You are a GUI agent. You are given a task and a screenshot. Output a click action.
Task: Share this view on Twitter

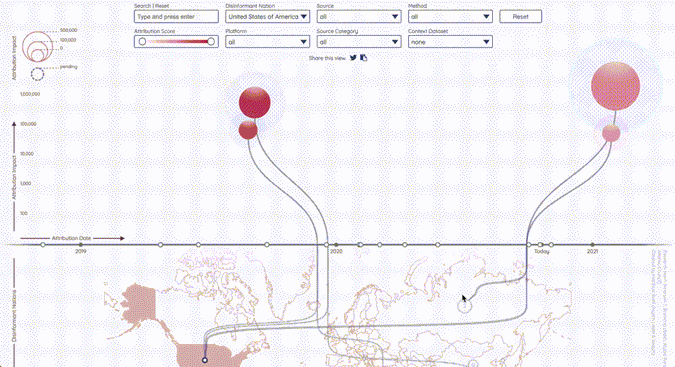[353, 58]
